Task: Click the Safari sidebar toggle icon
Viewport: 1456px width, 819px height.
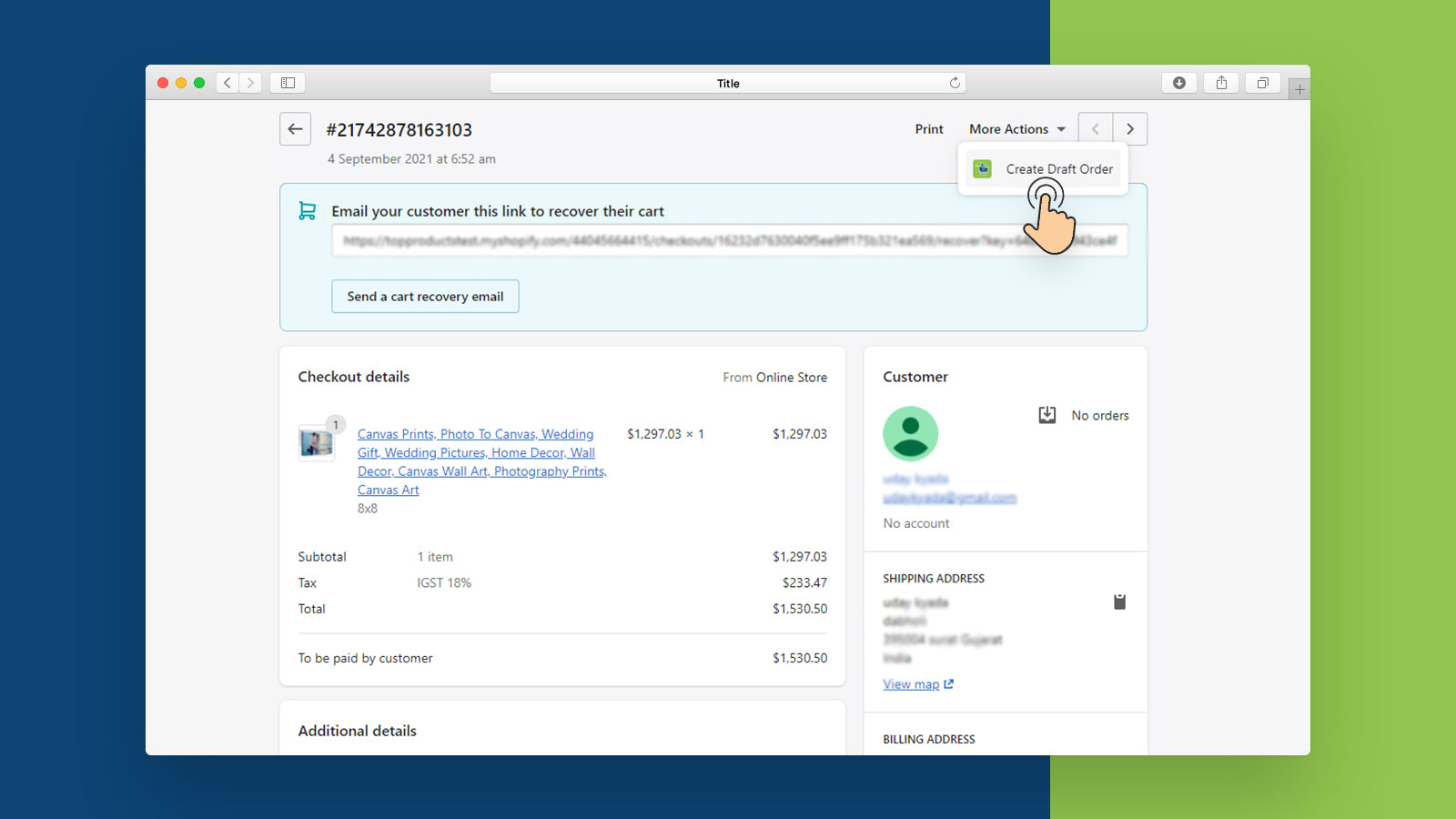Action: (288, 83)
